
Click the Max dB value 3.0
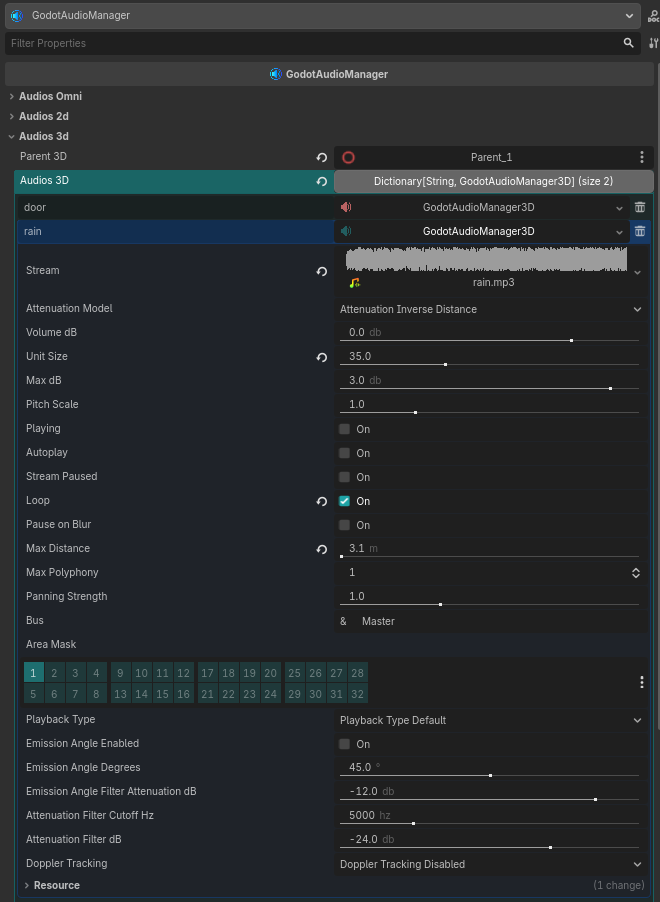357,380
